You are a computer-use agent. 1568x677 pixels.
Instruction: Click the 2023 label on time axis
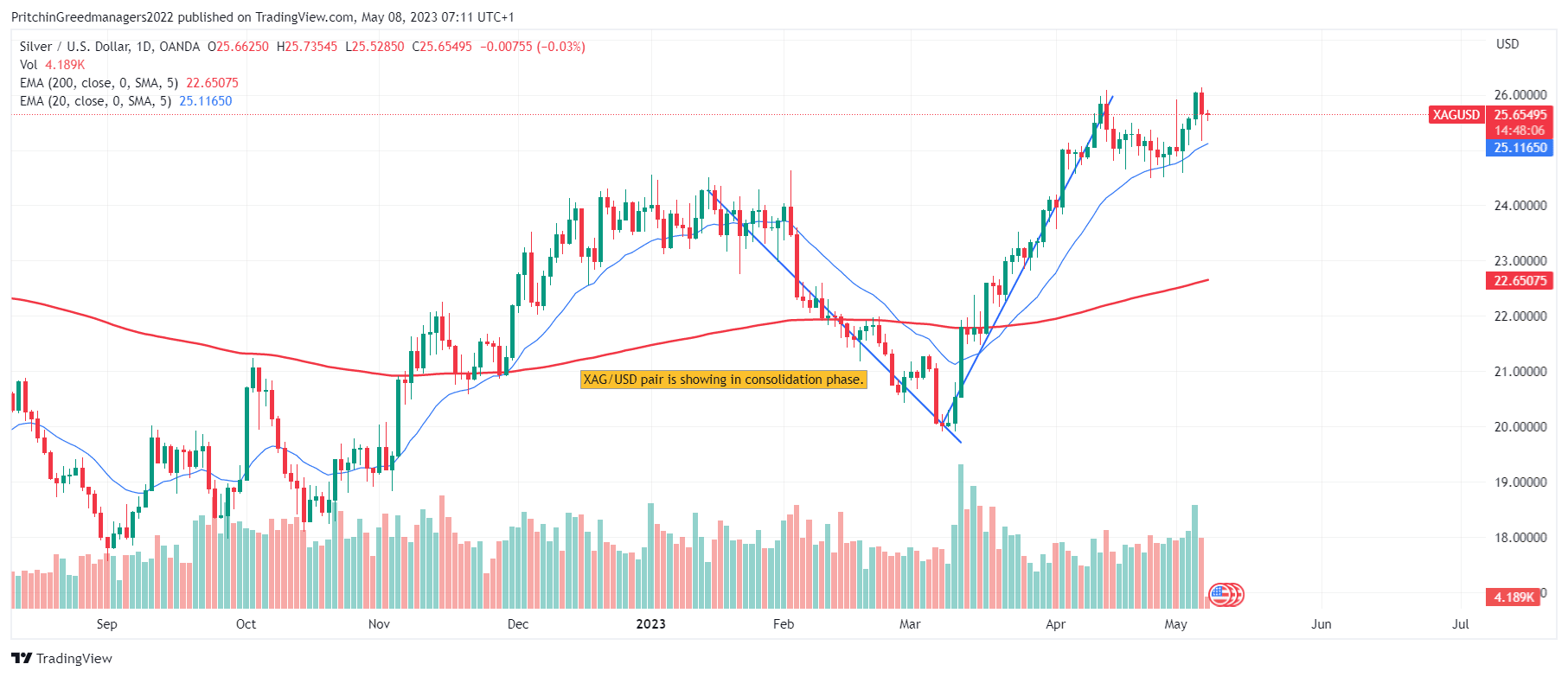click(650, 624)
